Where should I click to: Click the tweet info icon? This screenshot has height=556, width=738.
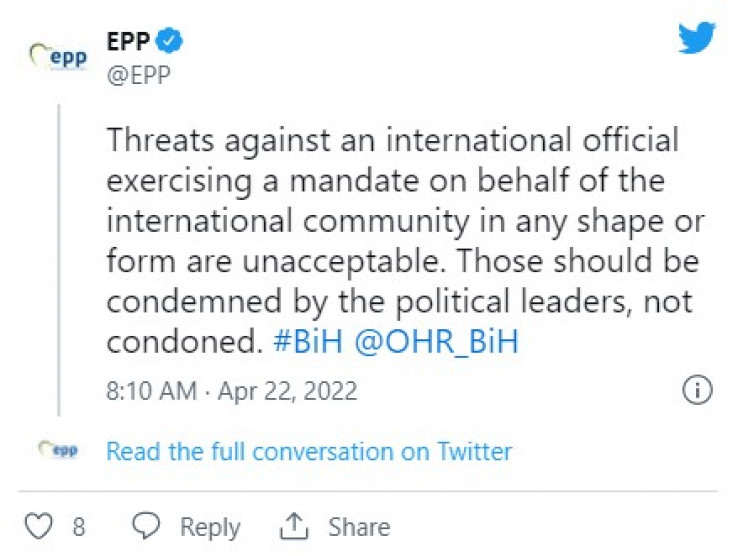pyautogui.click(x=697, y=389)
